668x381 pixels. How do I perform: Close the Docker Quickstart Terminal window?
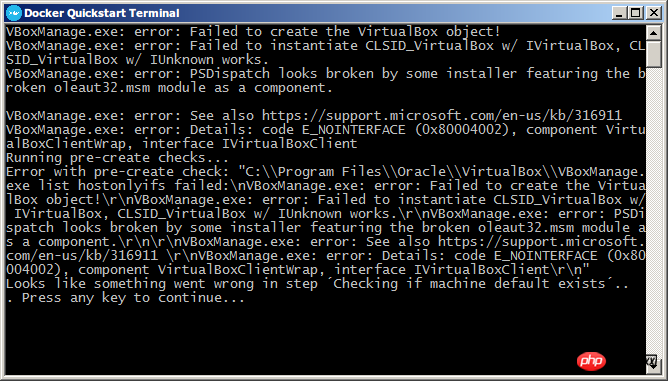(x=653, y=13)
